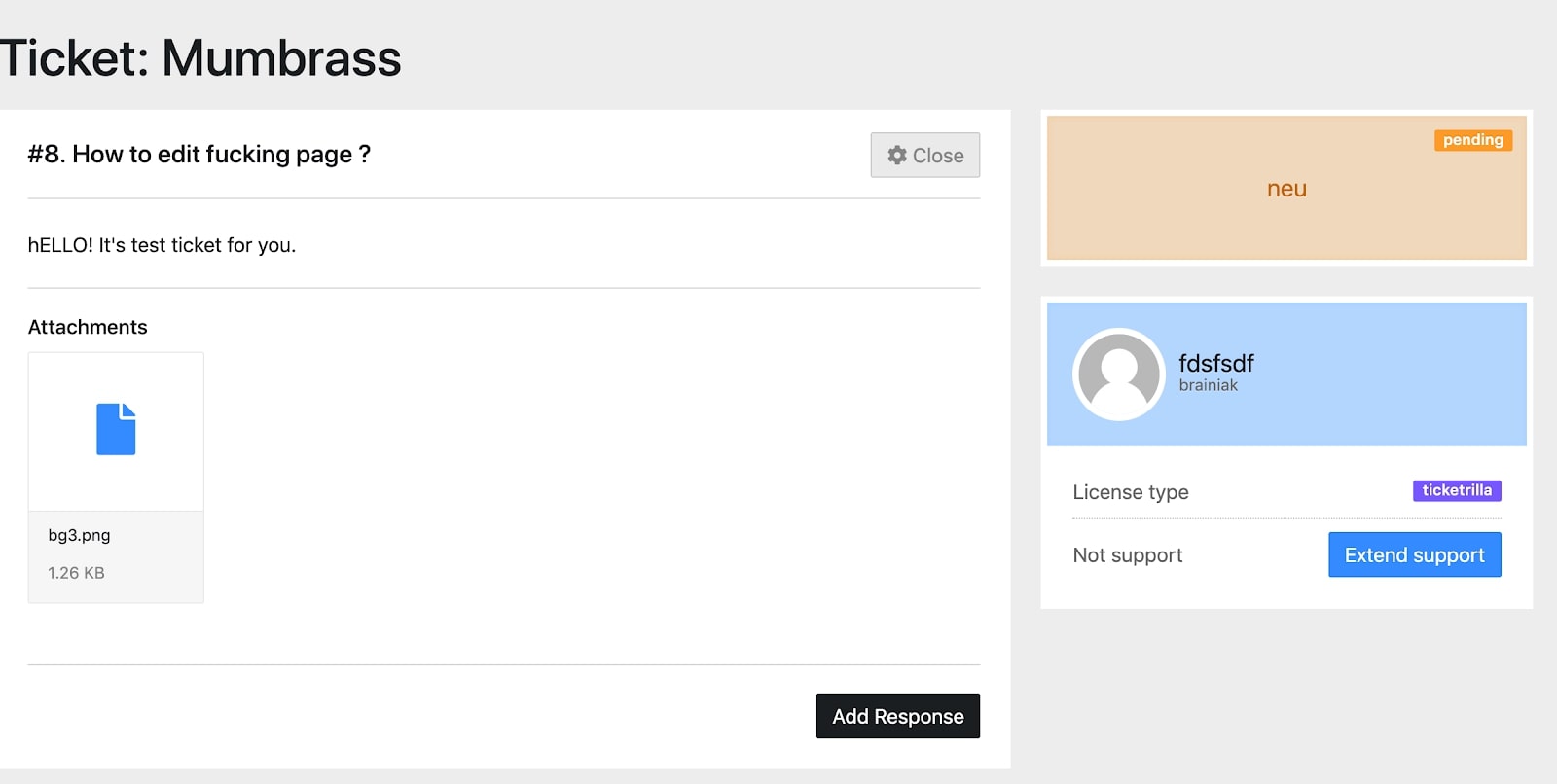Image resolution: width=1557 pixels, height=784 pixels.
Task: Click the 1.26 KB file size label
Action: (76, 573)
